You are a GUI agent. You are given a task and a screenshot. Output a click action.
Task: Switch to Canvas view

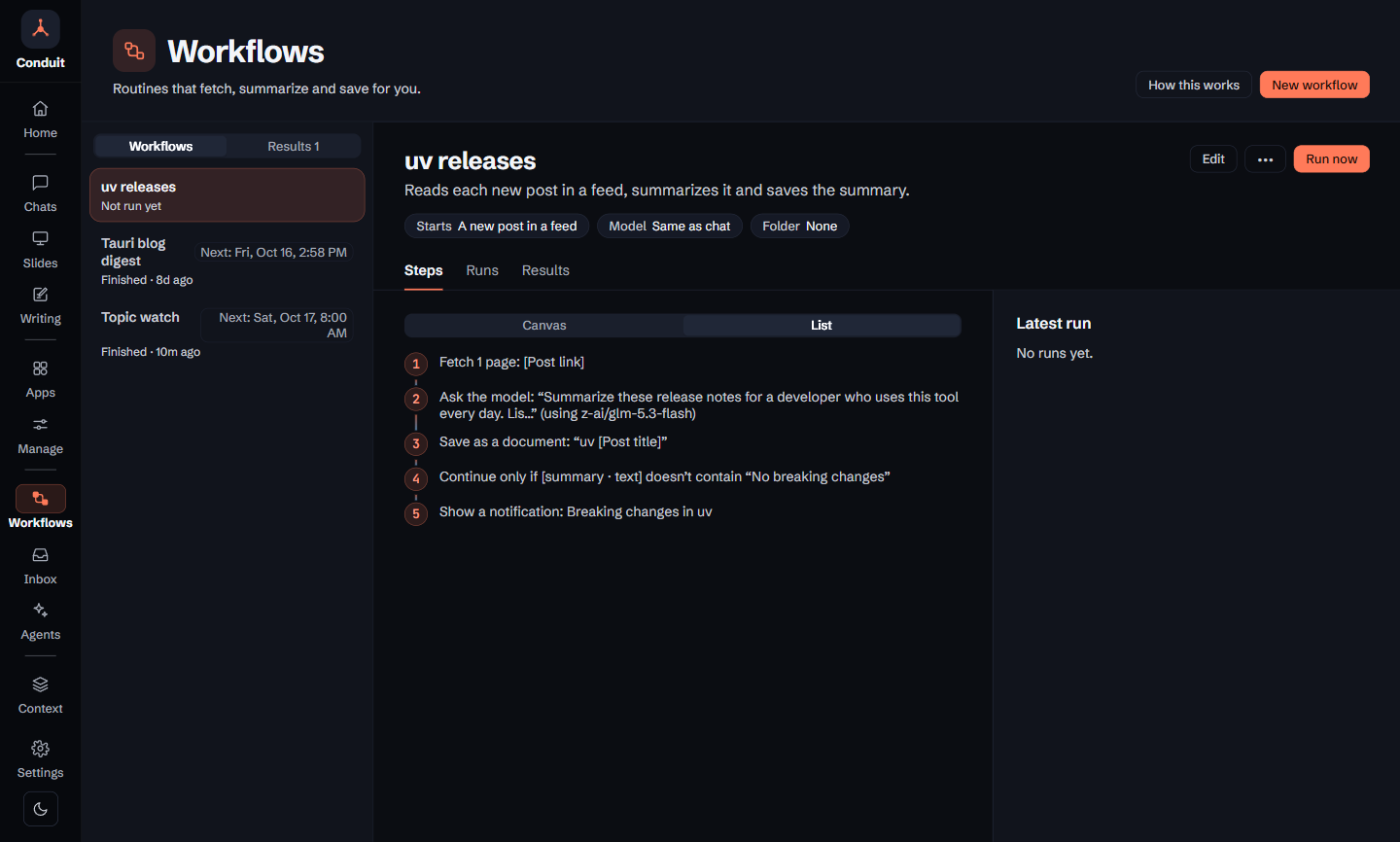click(544, 326)
